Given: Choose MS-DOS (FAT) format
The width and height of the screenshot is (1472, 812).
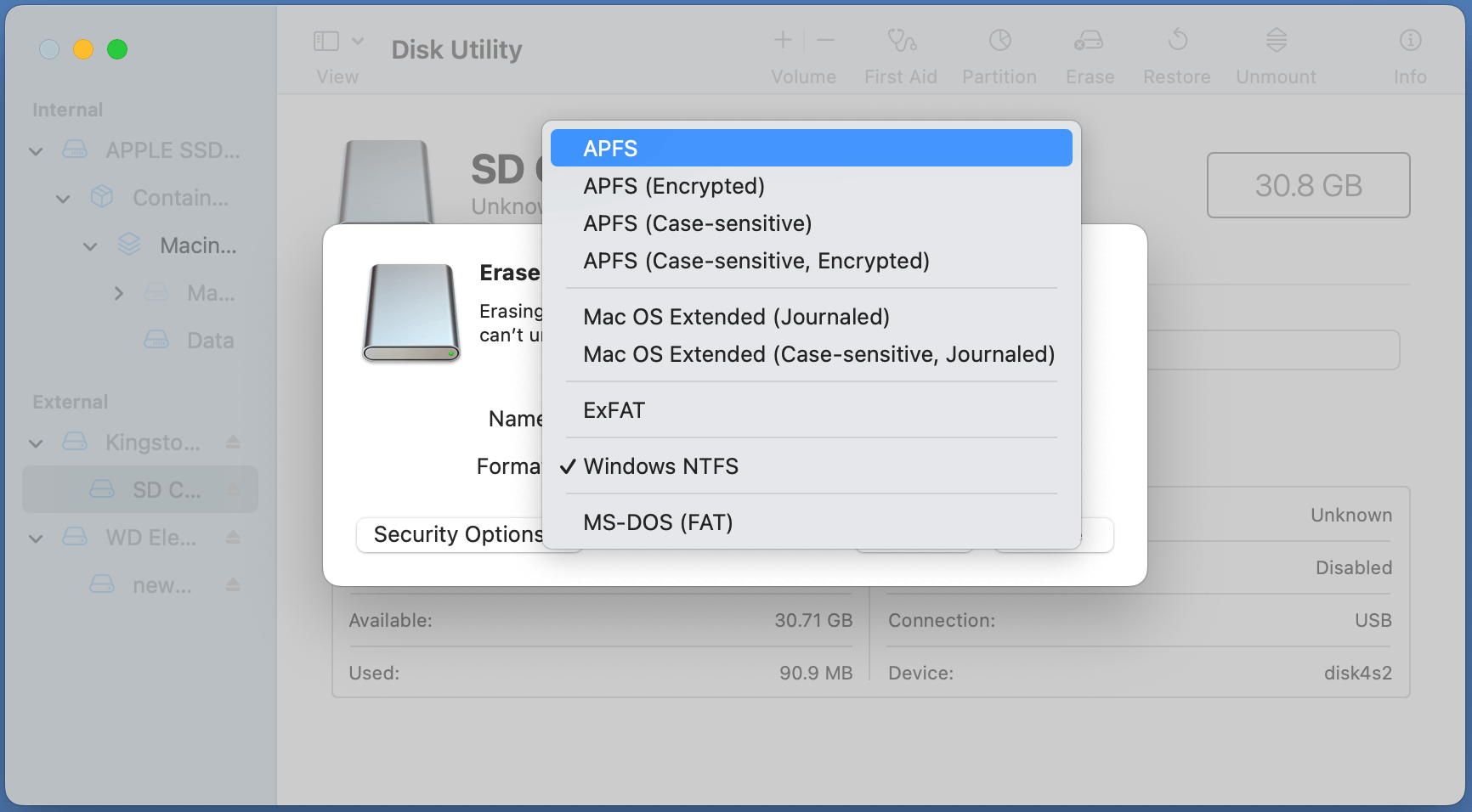Looking at the screenshot, I should click(658, 522).
